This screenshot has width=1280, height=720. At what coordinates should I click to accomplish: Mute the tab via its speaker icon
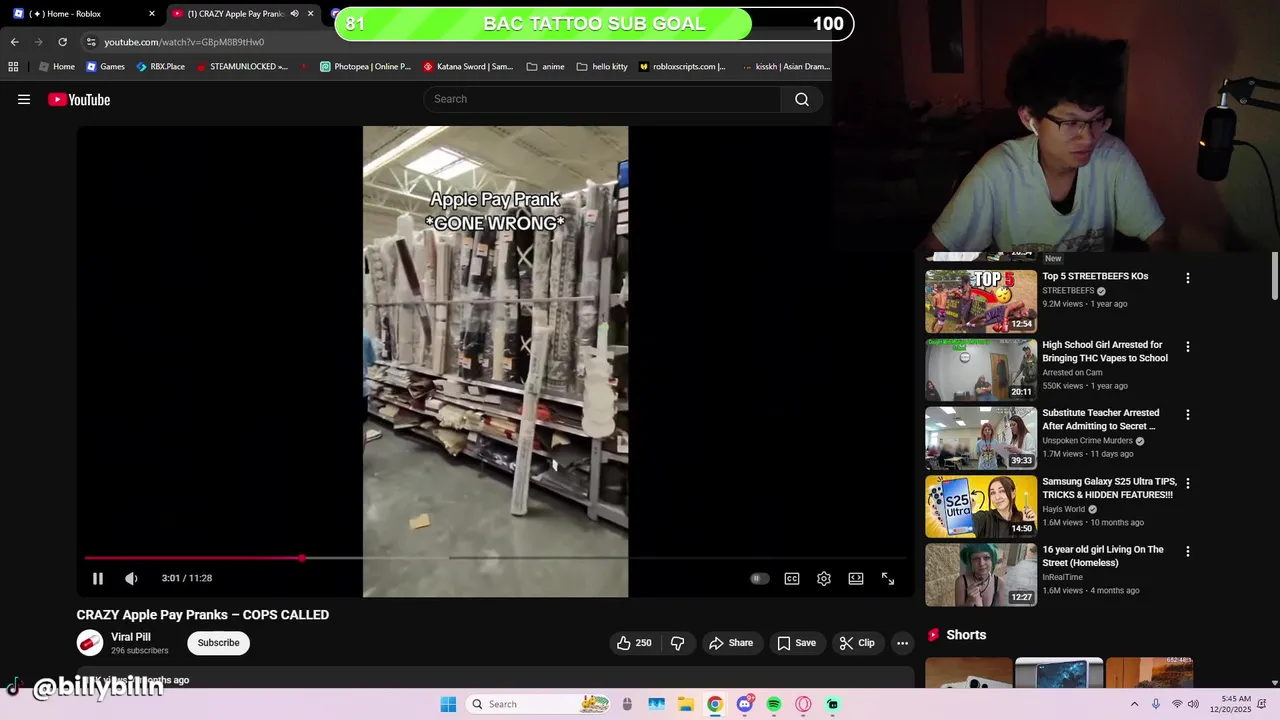pyautogui.click(x=294, y=14)
